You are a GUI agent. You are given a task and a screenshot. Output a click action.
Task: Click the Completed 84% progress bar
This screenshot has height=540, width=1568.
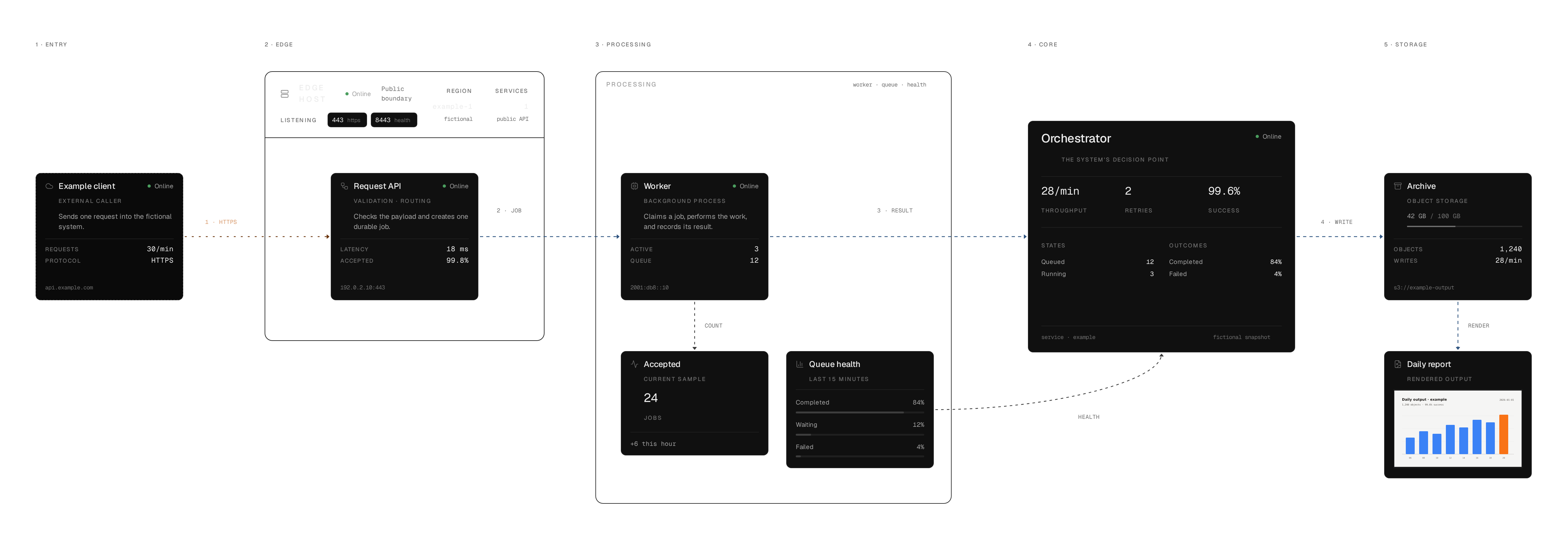pyautogui.click(x=859, y=412)
